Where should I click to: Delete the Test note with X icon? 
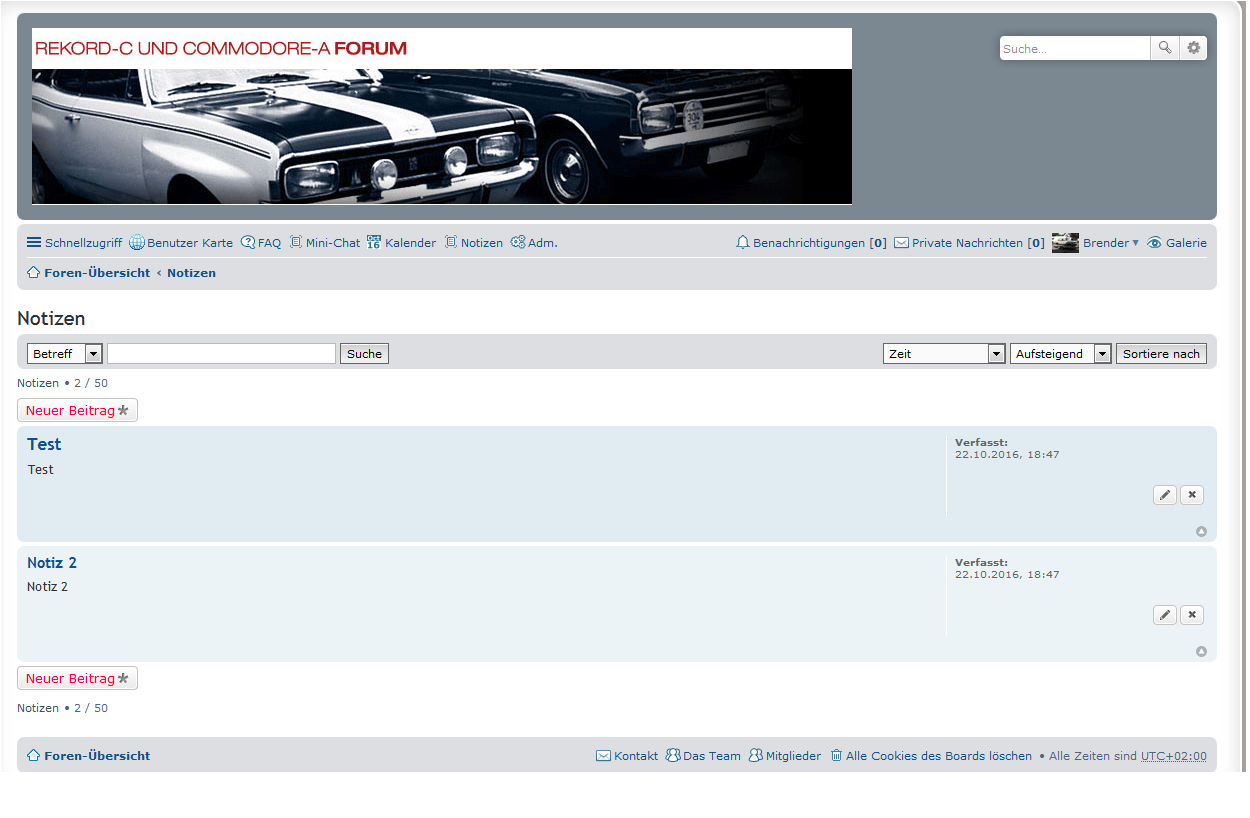(1192, 495)
